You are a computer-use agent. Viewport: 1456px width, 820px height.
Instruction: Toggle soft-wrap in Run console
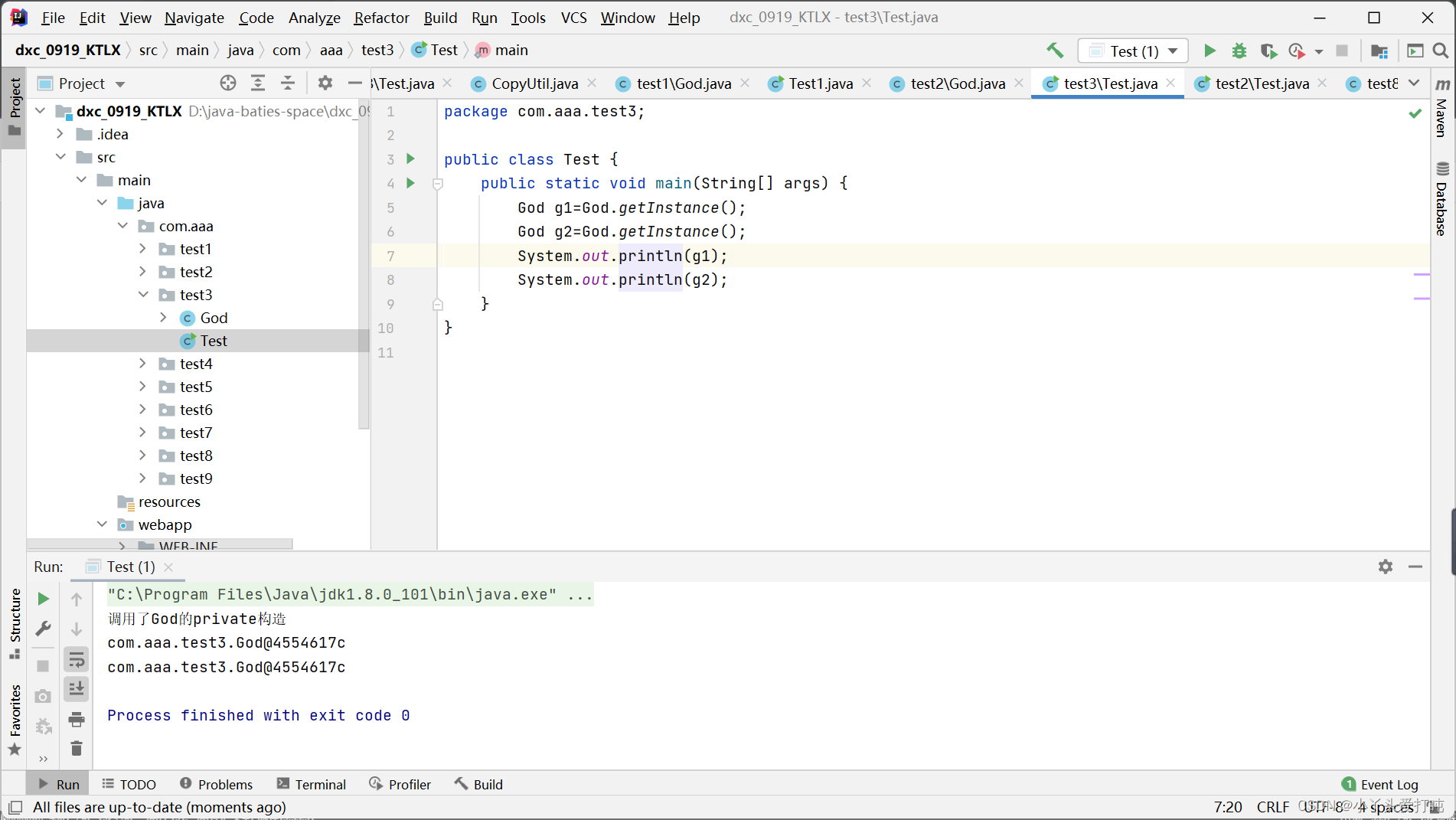[x=77, y=659]
